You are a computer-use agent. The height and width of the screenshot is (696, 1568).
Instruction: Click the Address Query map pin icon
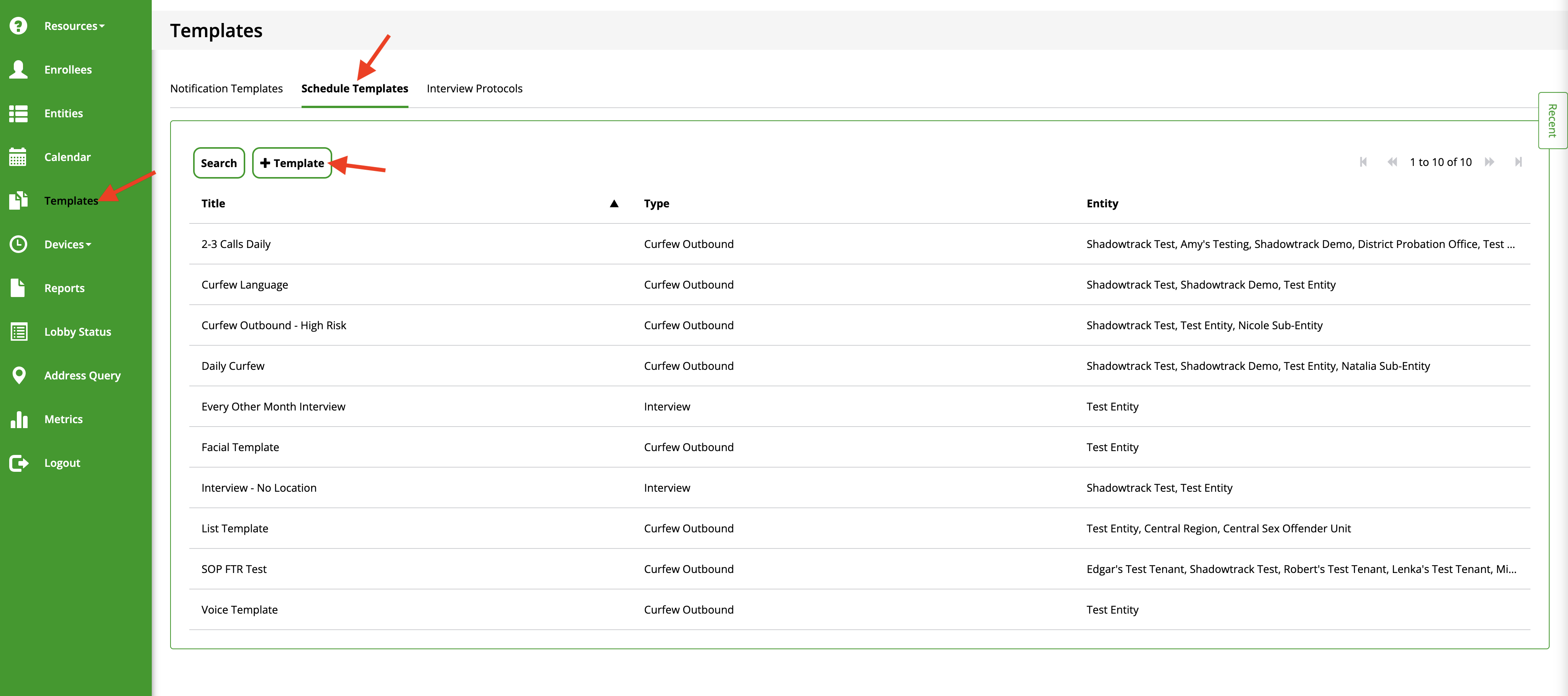[19, 376]
